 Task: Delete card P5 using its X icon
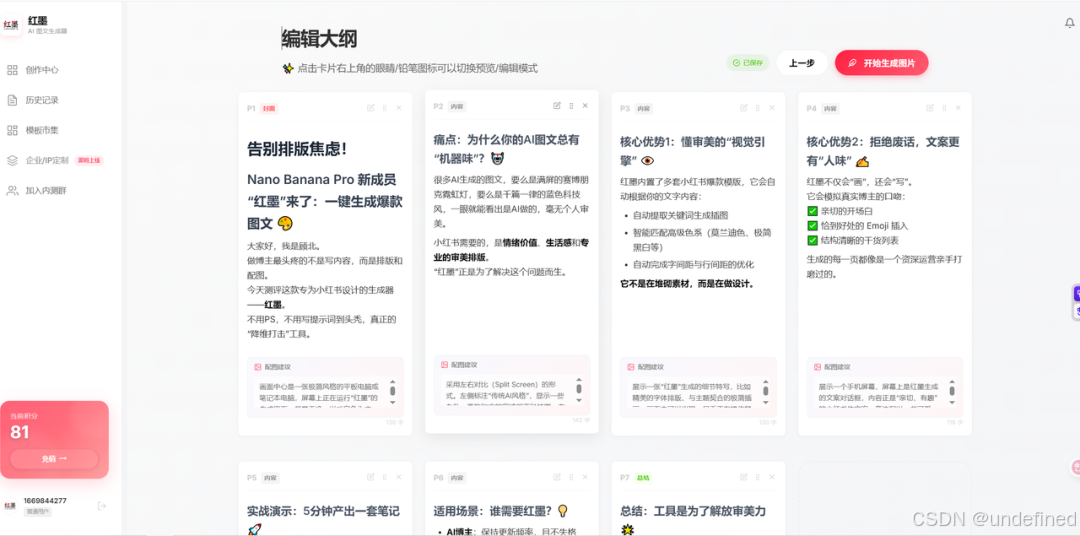click(x=398, y=477)
